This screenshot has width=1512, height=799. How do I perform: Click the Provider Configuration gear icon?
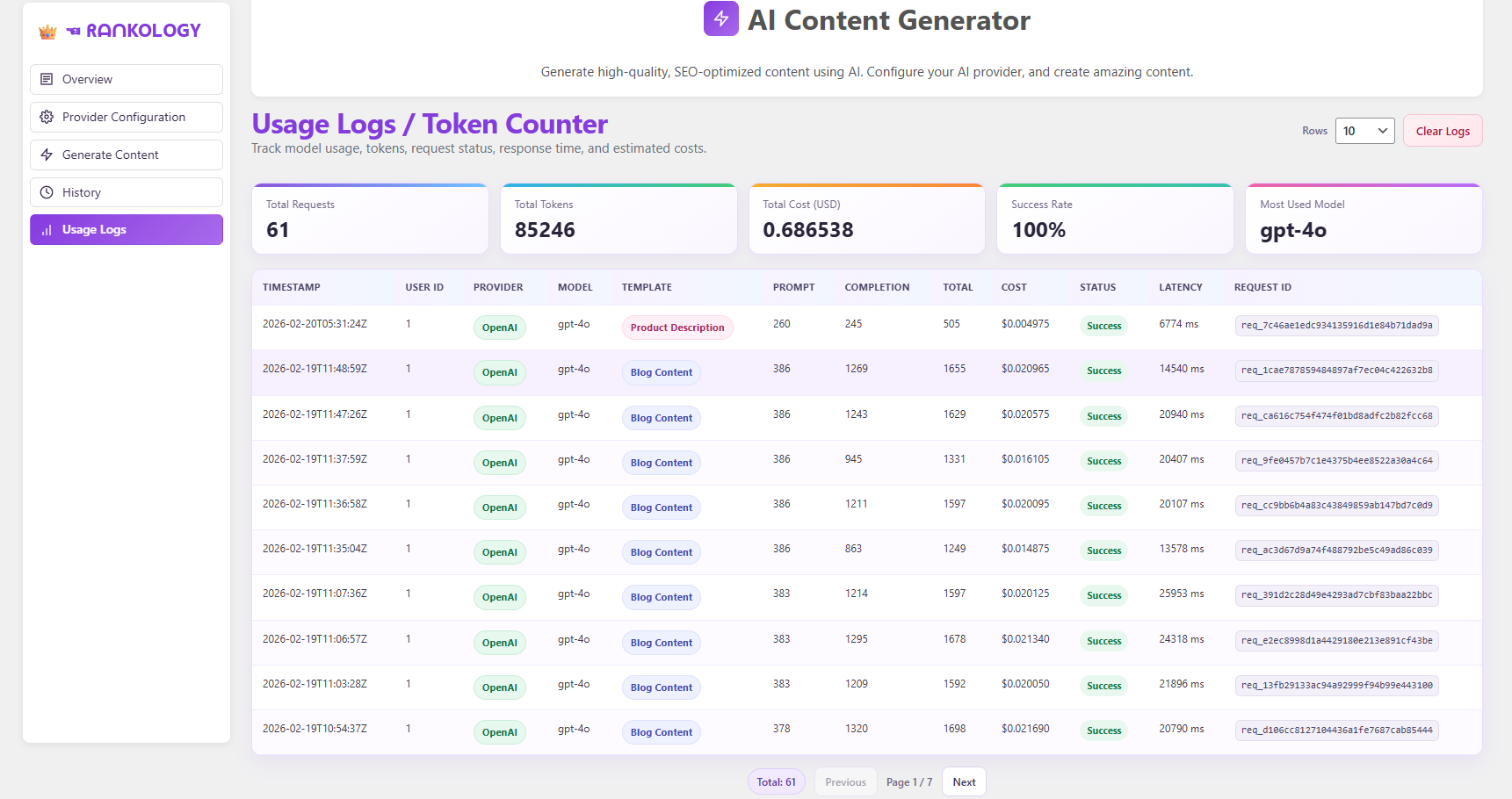(x=47, y=117)
